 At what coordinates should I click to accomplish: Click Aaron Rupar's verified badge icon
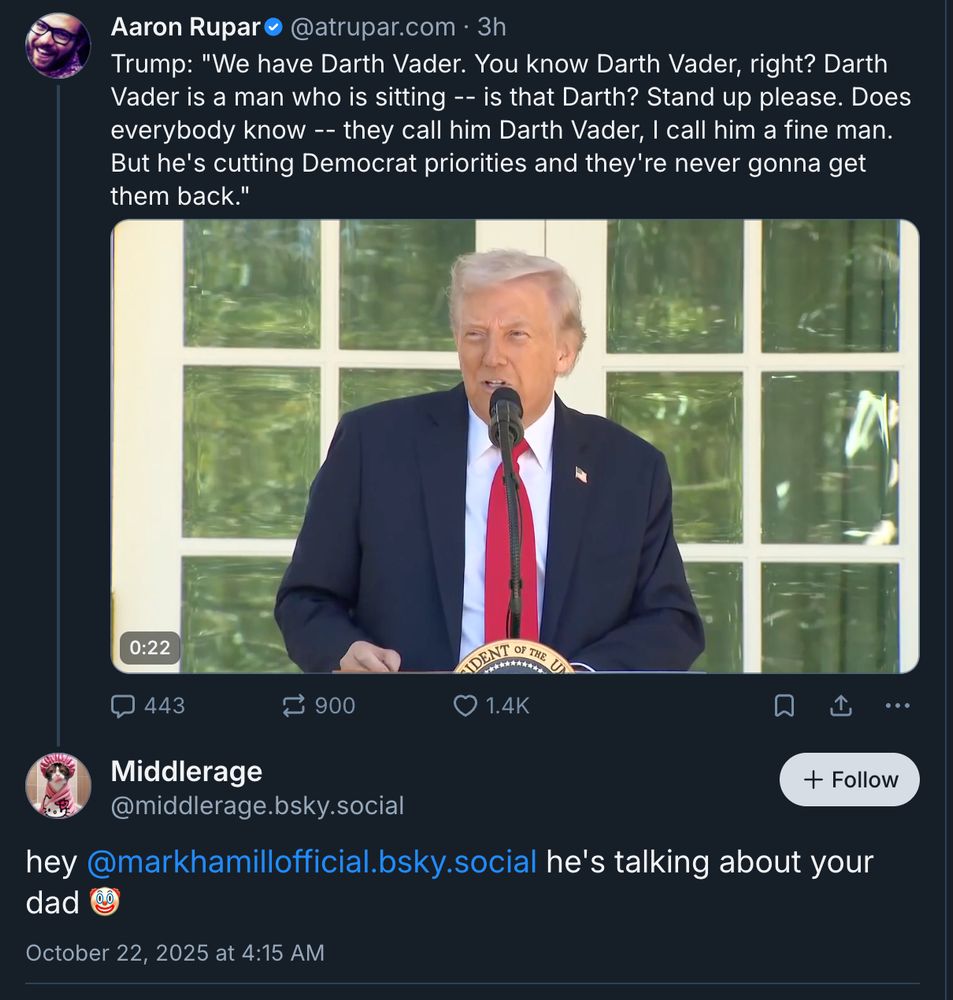[271, 27]
